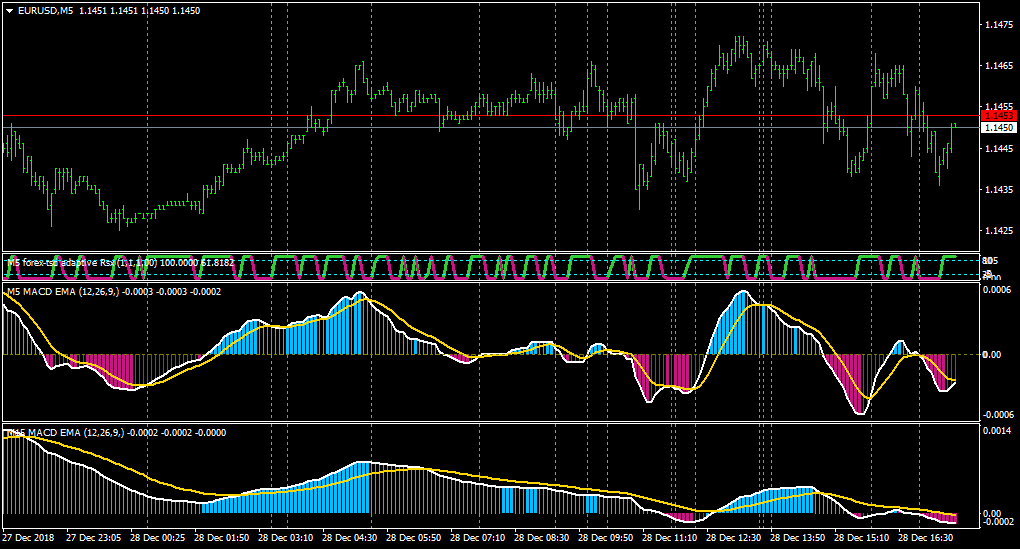The height and width of the screenshot is (549, 1020).
Task: Select the red 1.1453 price level tag
Action: (x=999, y=116)
